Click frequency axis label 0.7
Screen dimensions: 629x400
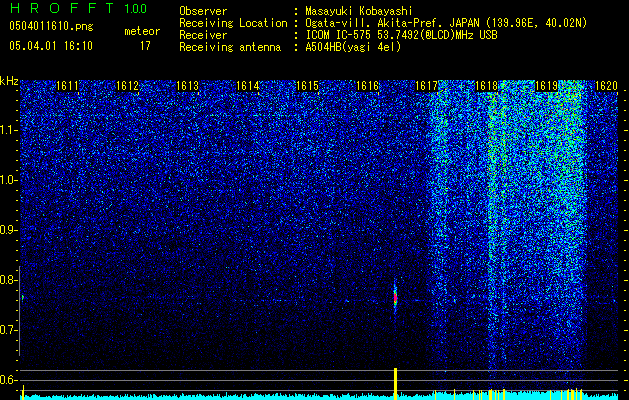coord(9,330)
